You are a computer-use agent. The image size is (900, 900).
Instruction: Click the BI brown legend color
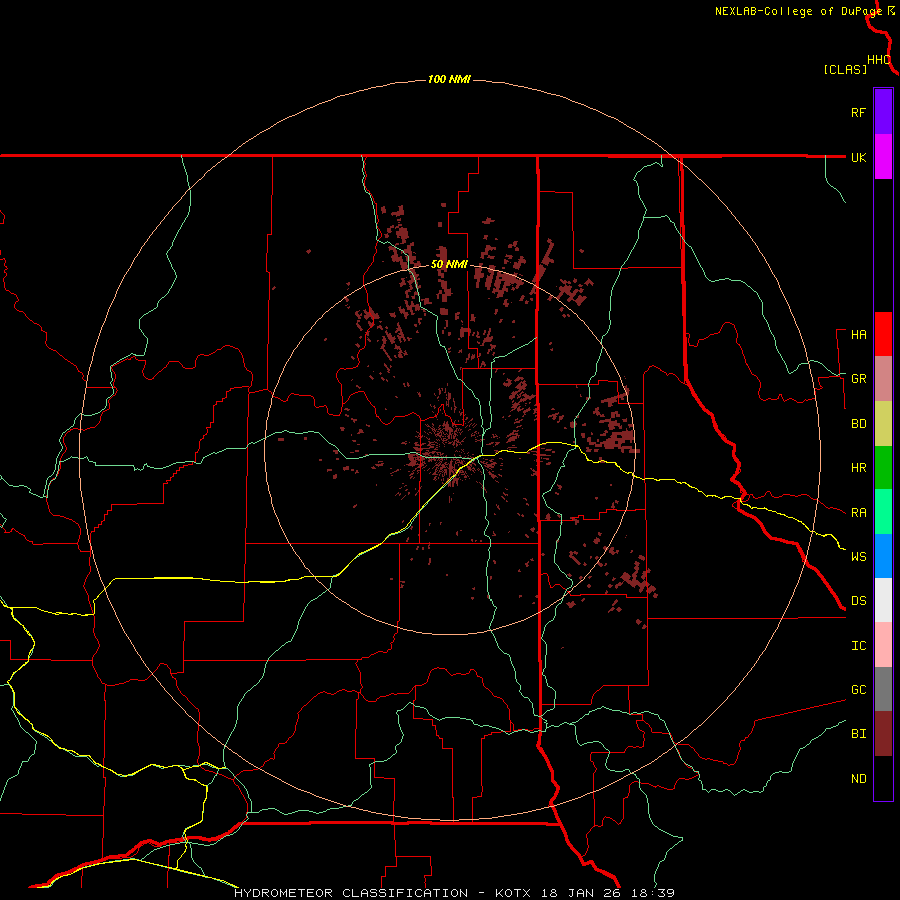tap(883, 734)
